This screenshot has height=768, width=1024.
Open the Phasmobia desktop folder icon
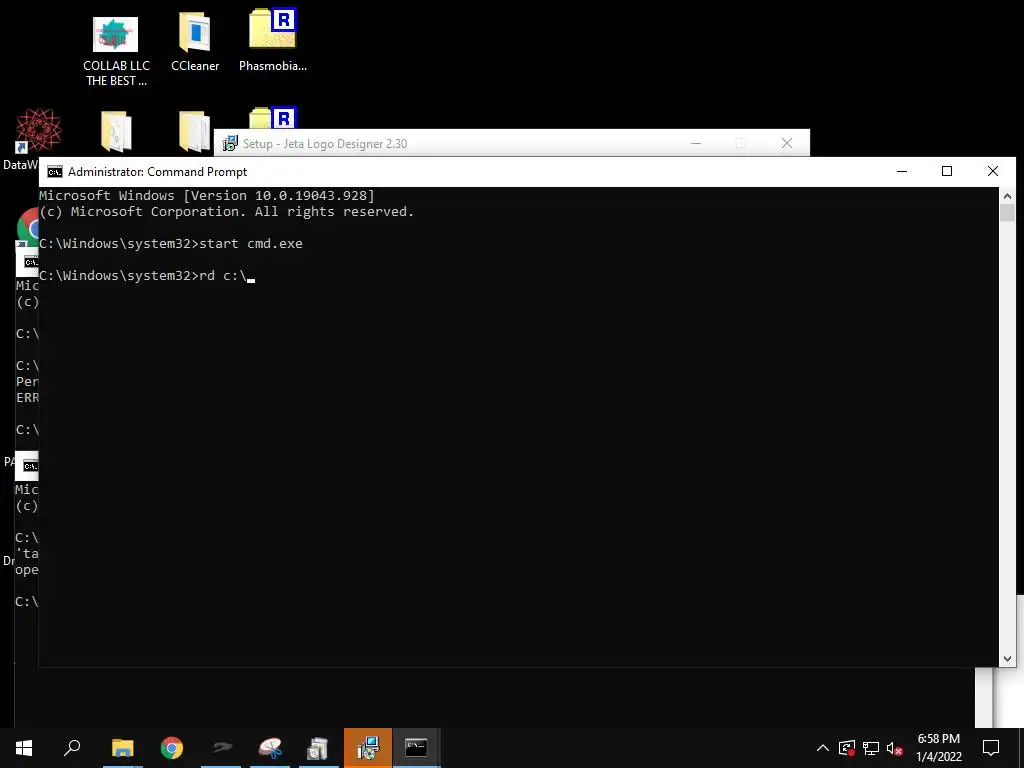pos(273,40)
